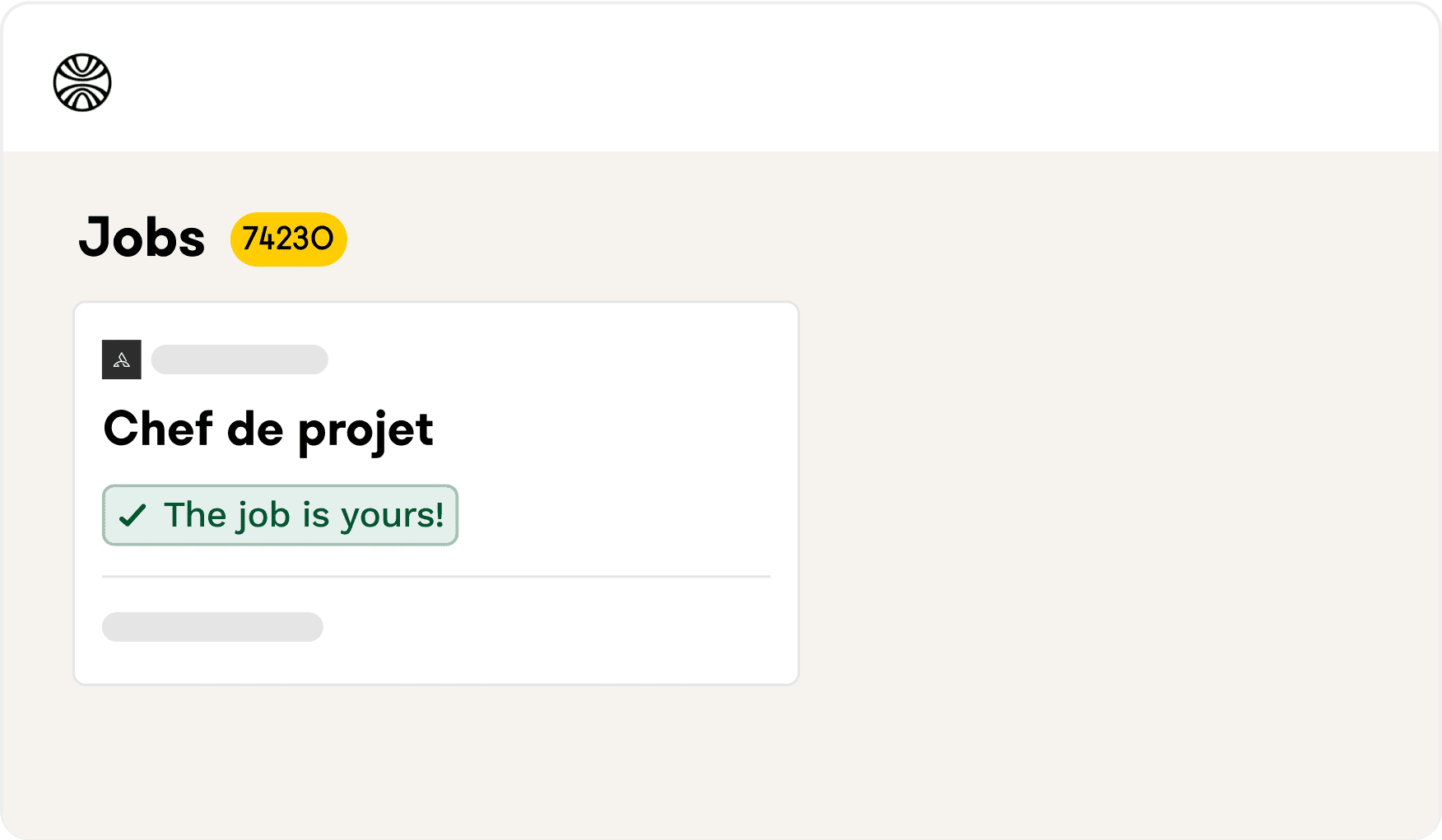Viewport: 1442px width, 840px height.
Task: Click the word "yours!" in the status badge
Action: (x=392, y=516)
